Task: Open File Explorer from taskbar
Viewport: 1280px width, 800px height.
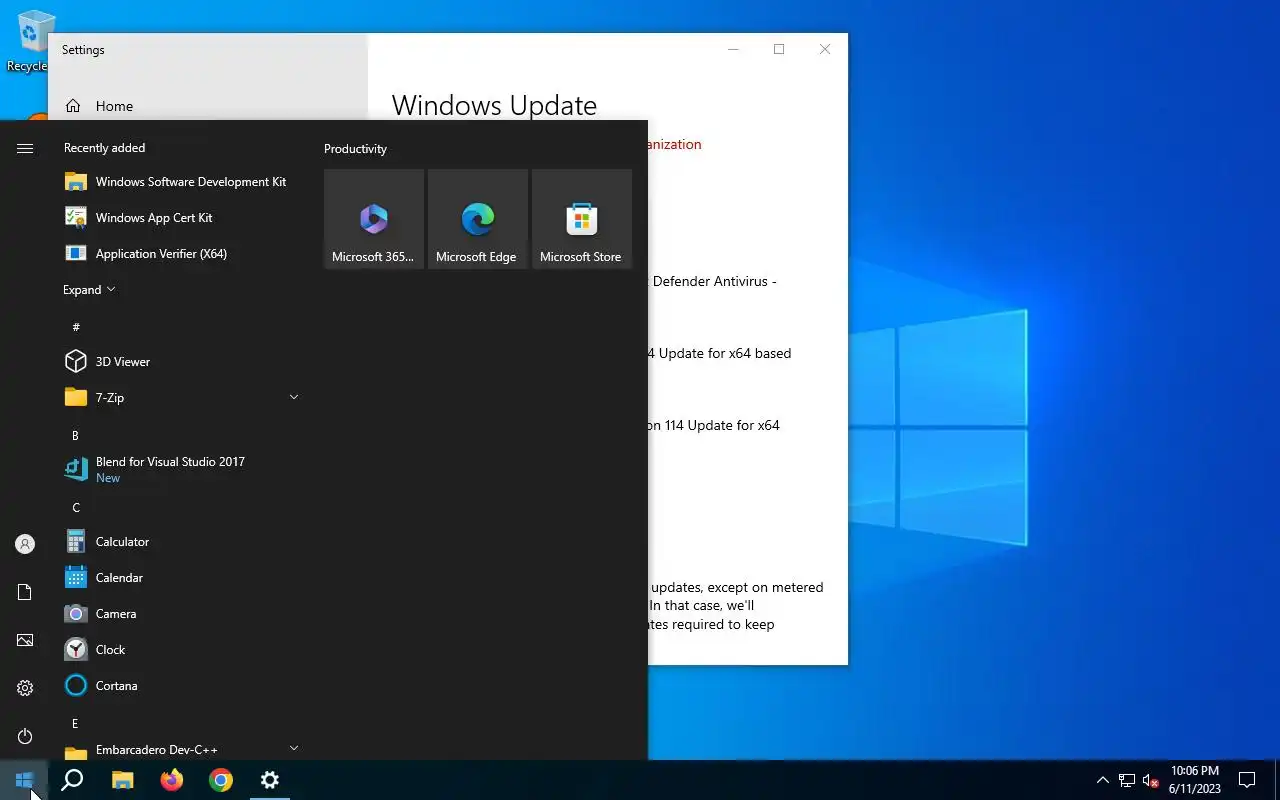Action: 122,780
